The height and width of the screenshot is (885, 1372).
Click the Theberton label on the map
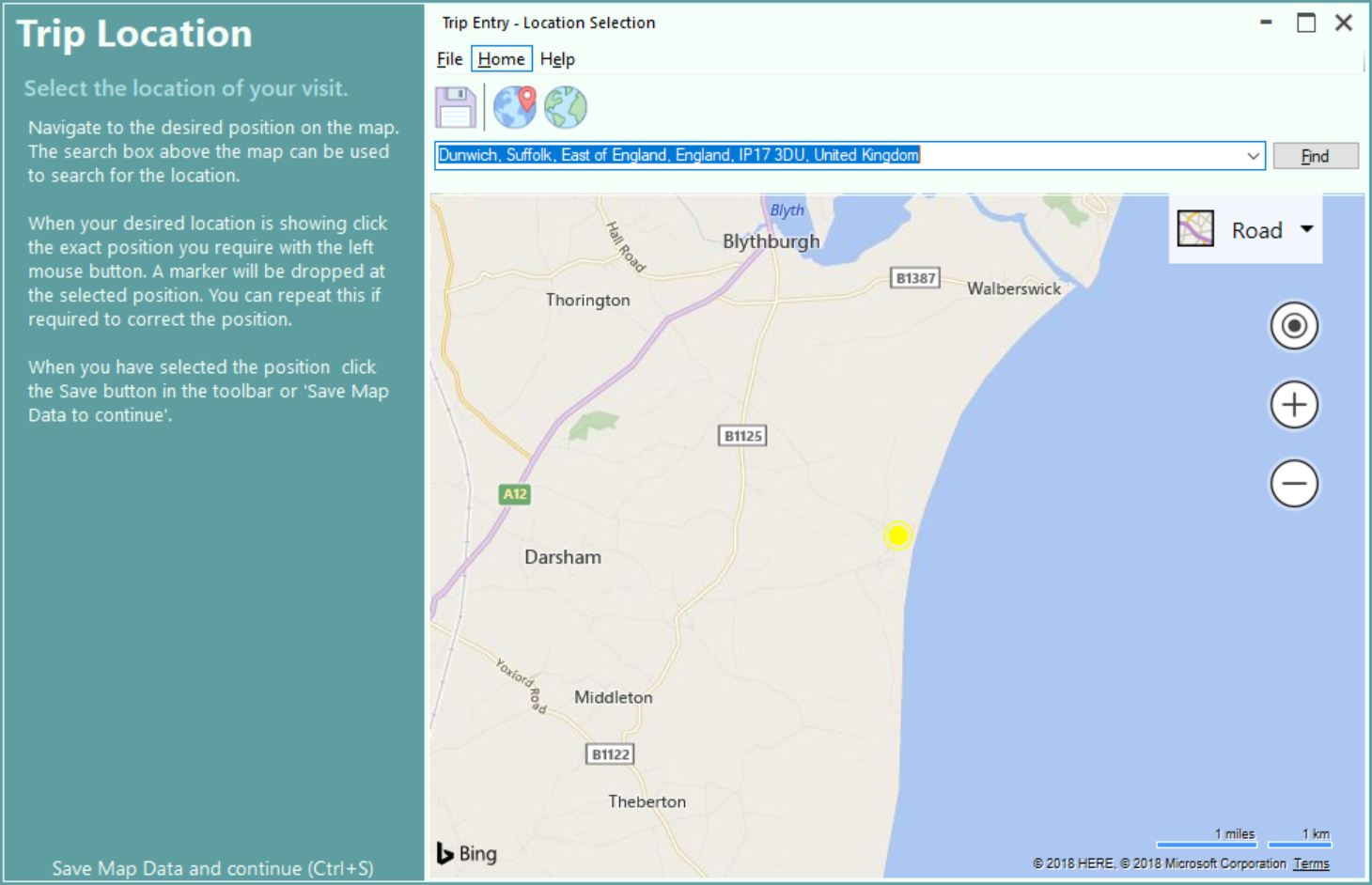coord(647,801)
